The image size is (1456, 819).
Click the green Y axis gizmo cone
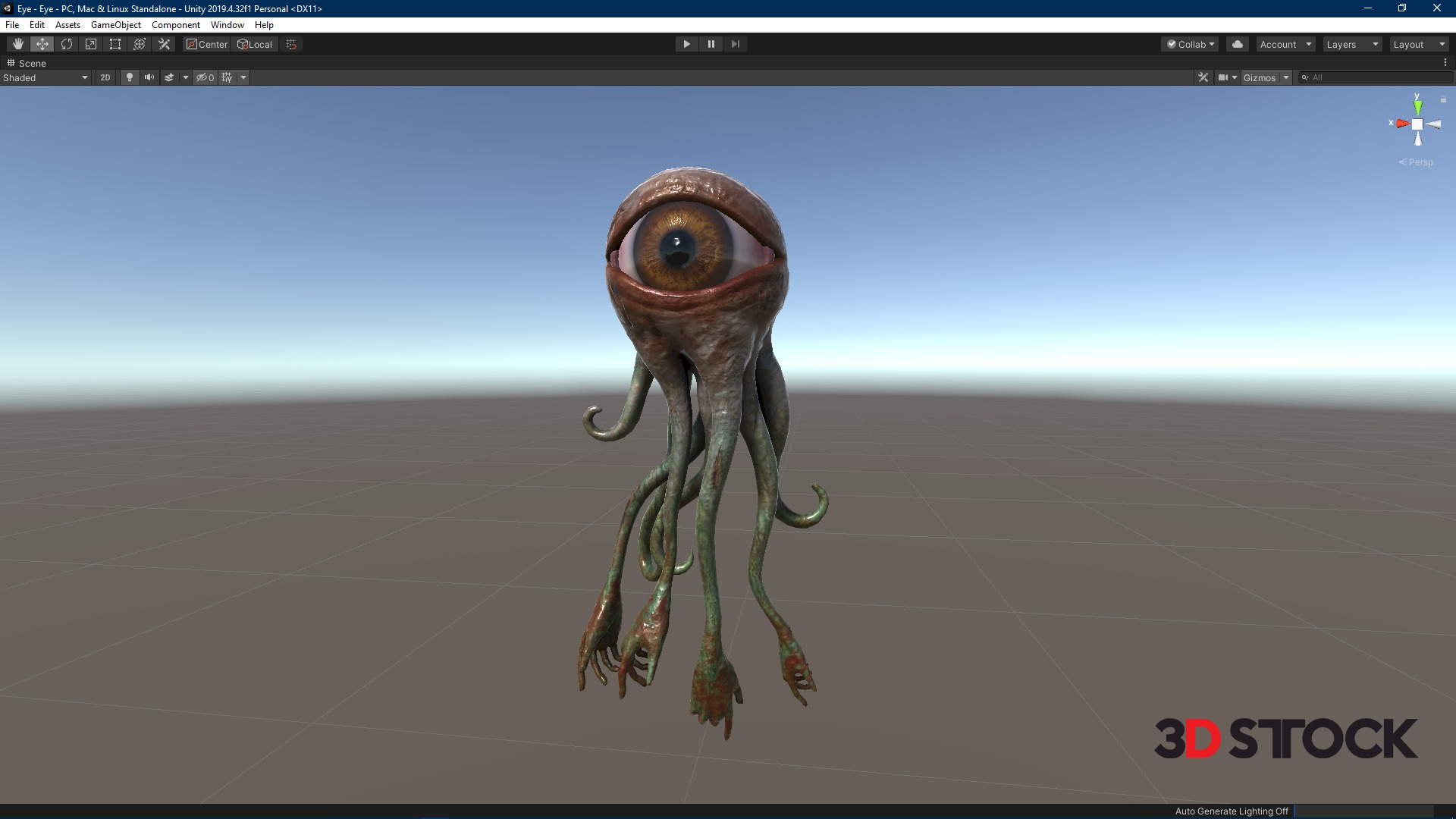(1417, 107)
